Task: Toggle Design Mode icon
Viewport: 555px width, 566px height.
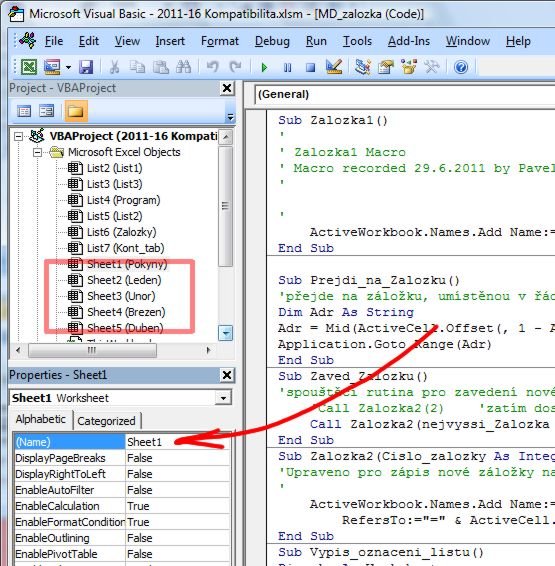Action: click(334, 67)
